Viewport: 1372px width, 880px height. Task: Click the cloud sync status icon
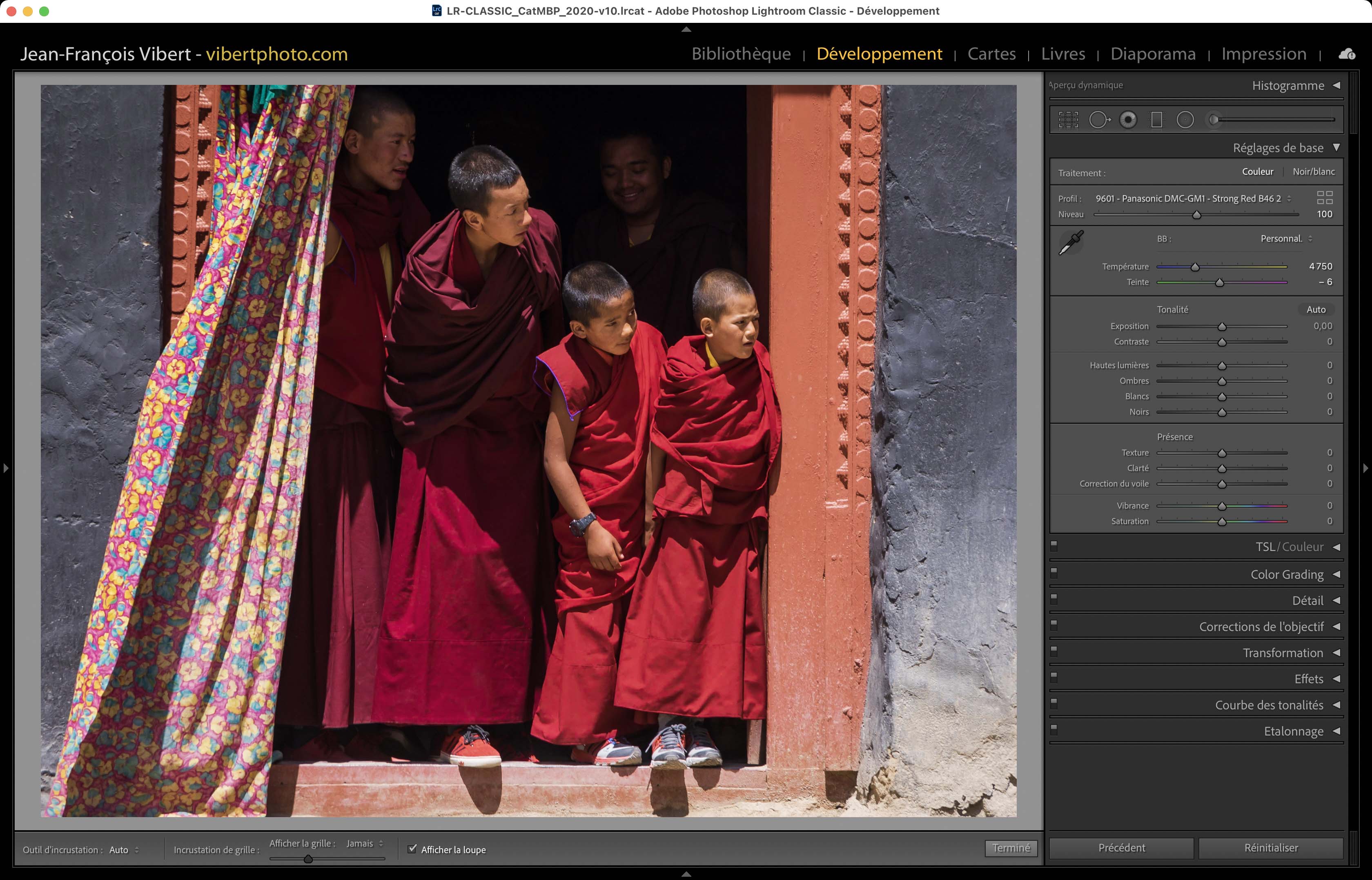[x=1346, y=54]
